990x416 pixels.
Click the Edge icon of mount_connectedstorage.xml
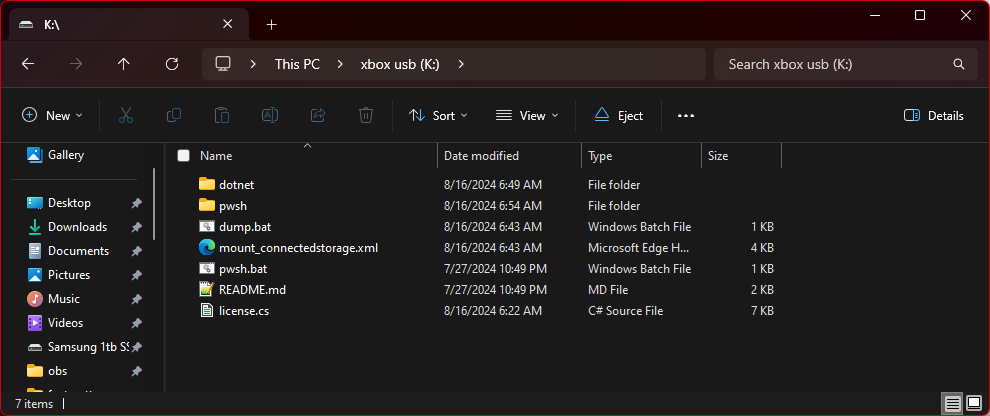coord(206,247)
